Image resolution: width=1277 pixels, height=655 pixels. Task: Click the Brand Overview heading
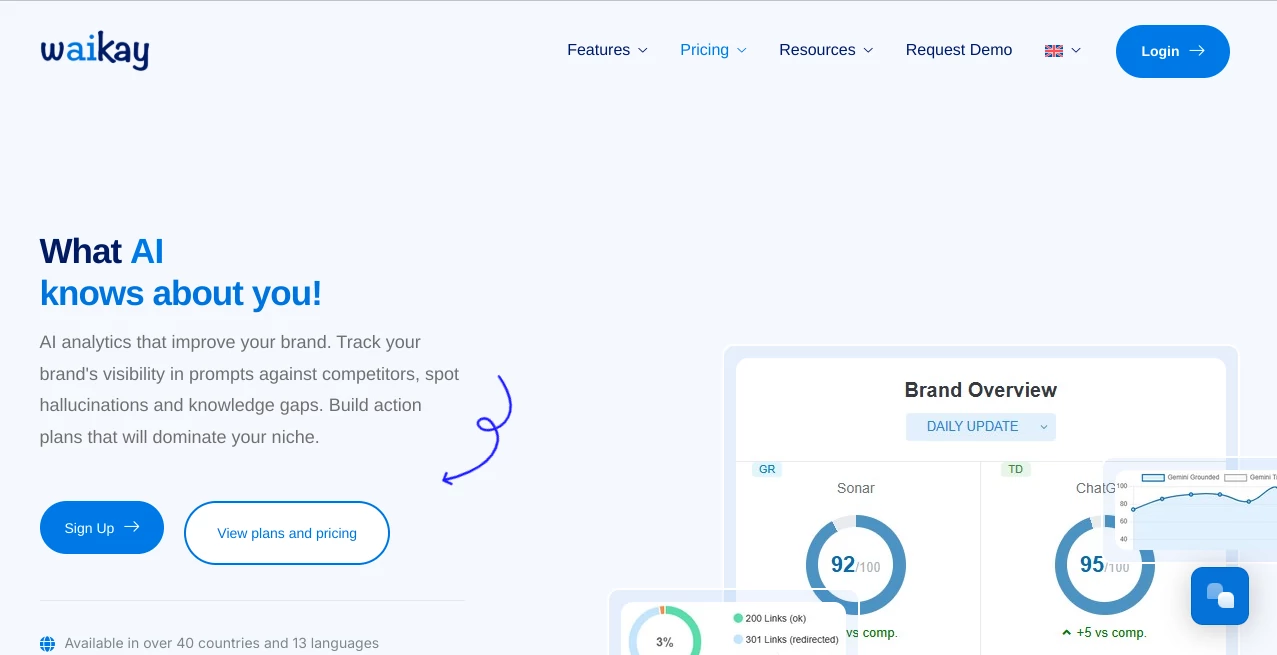[x=981, y=390]
